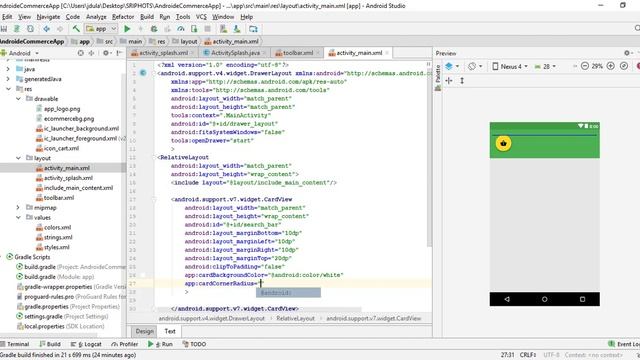Zoom in the preview with plus icon
Image resolution: width=640 pixels, height=360 pixels.
coord(611,66)
